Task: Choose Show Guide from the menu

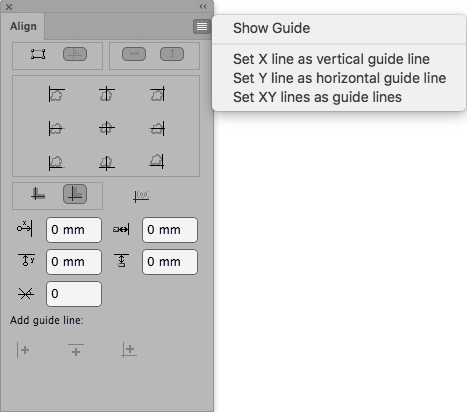Action: [x=272, y=28]
